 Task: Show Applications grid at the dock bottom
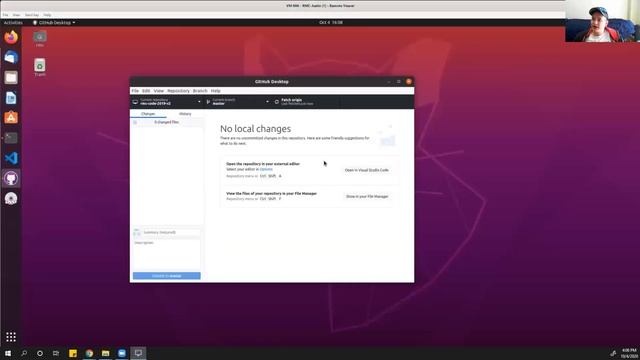[11, 337]
